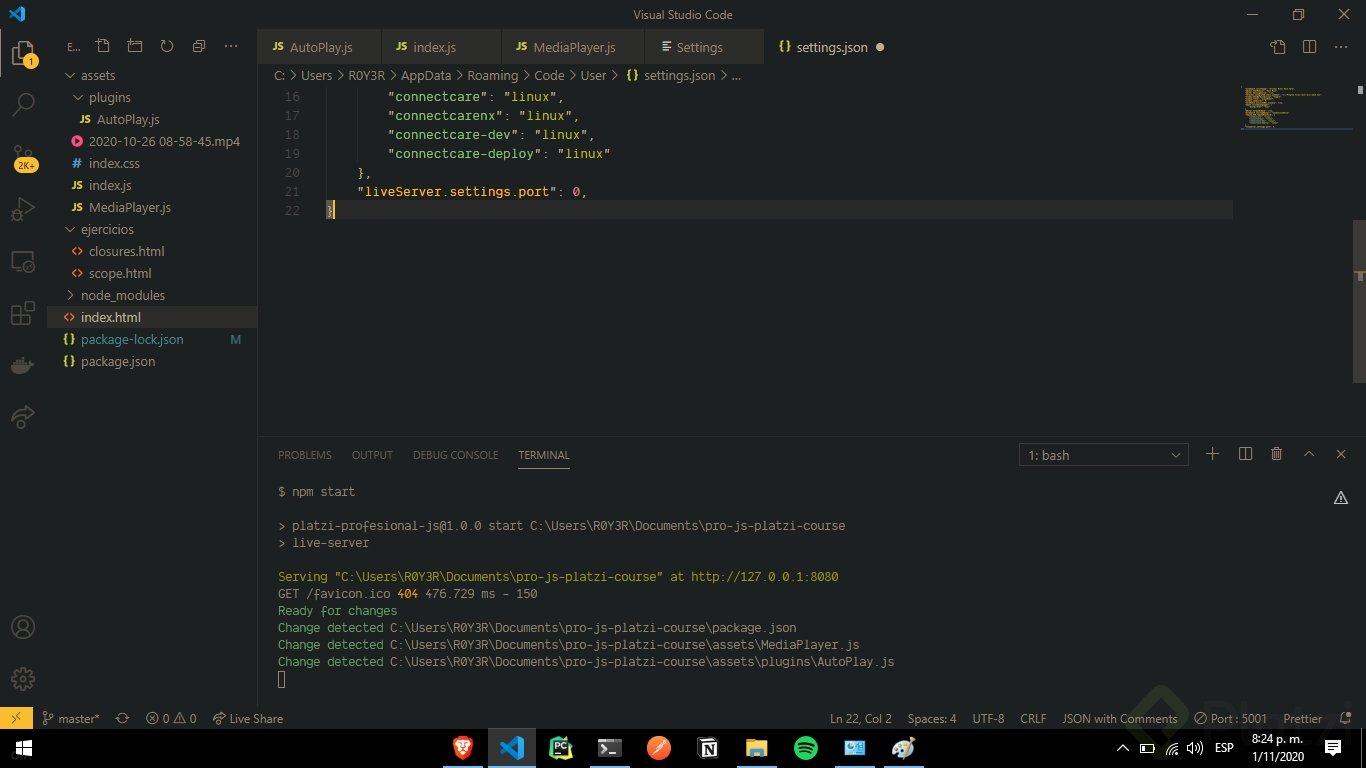
Task: Open notifications bell in status bar
Action: [x=1346, y=718]
